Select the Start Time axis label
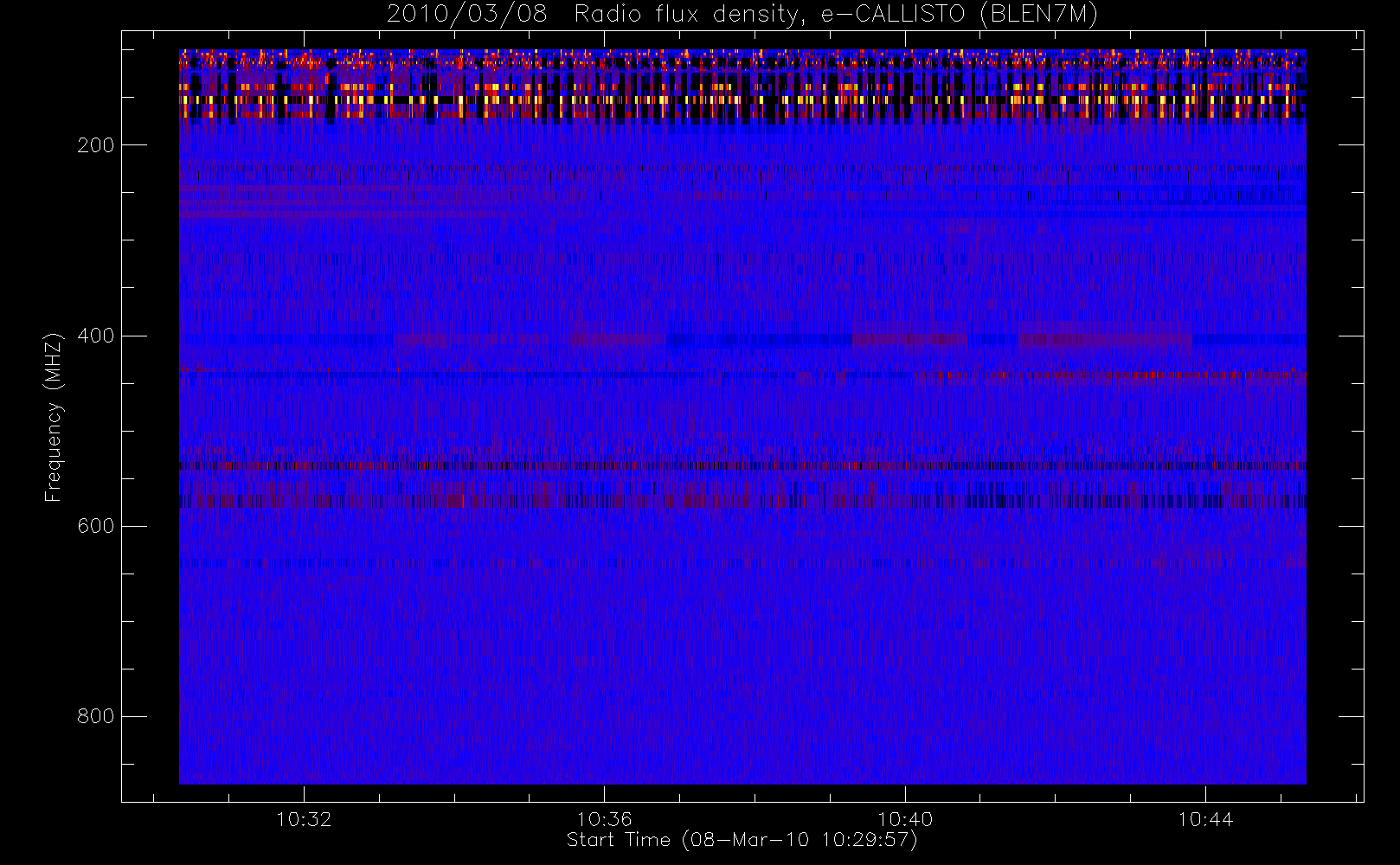 click(742, 840)
